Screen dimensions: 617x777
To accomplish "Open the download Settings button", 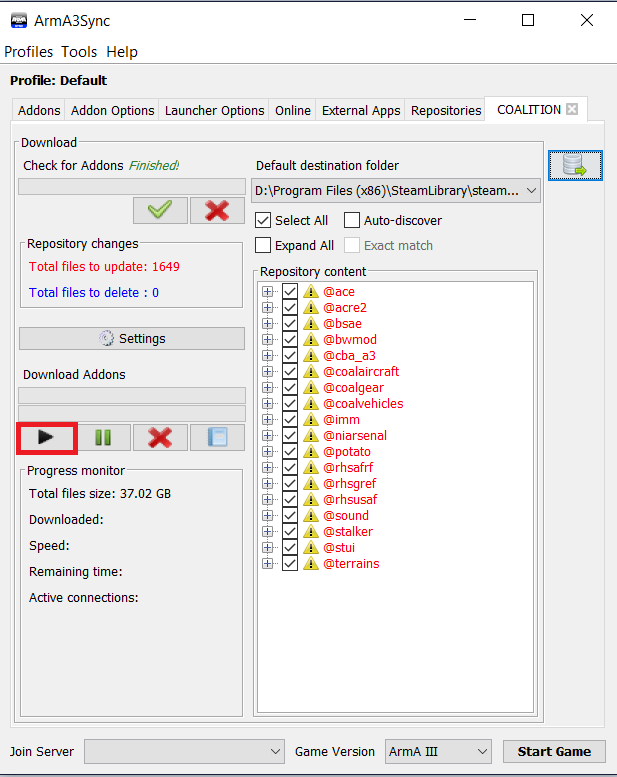I will click(132, 338).
